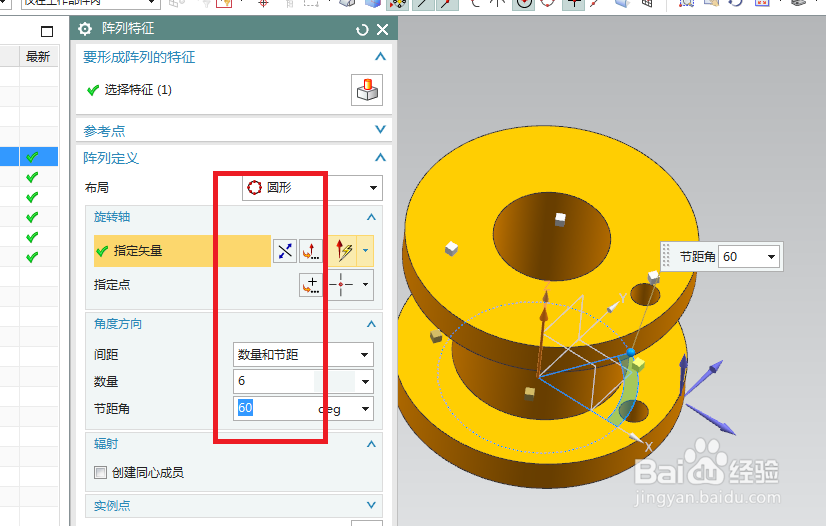This screenshot has width=826, height=526.
Task: Select the white cube beside the 节距角 box
Action: (x=653, y=277)
